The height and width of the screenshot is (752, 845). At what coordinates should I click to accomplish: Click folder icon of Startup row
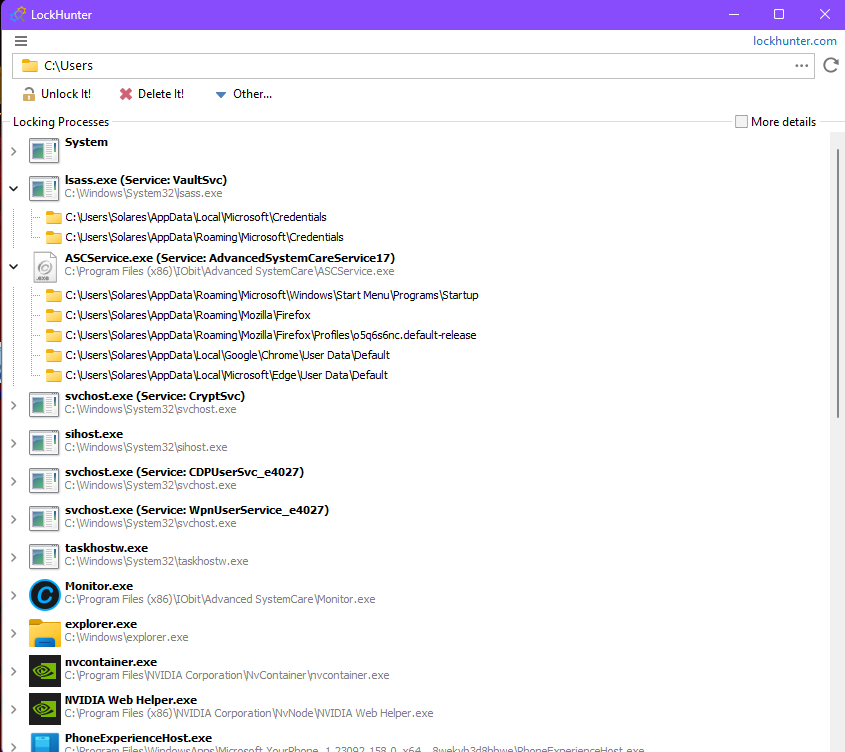point(53,295)
